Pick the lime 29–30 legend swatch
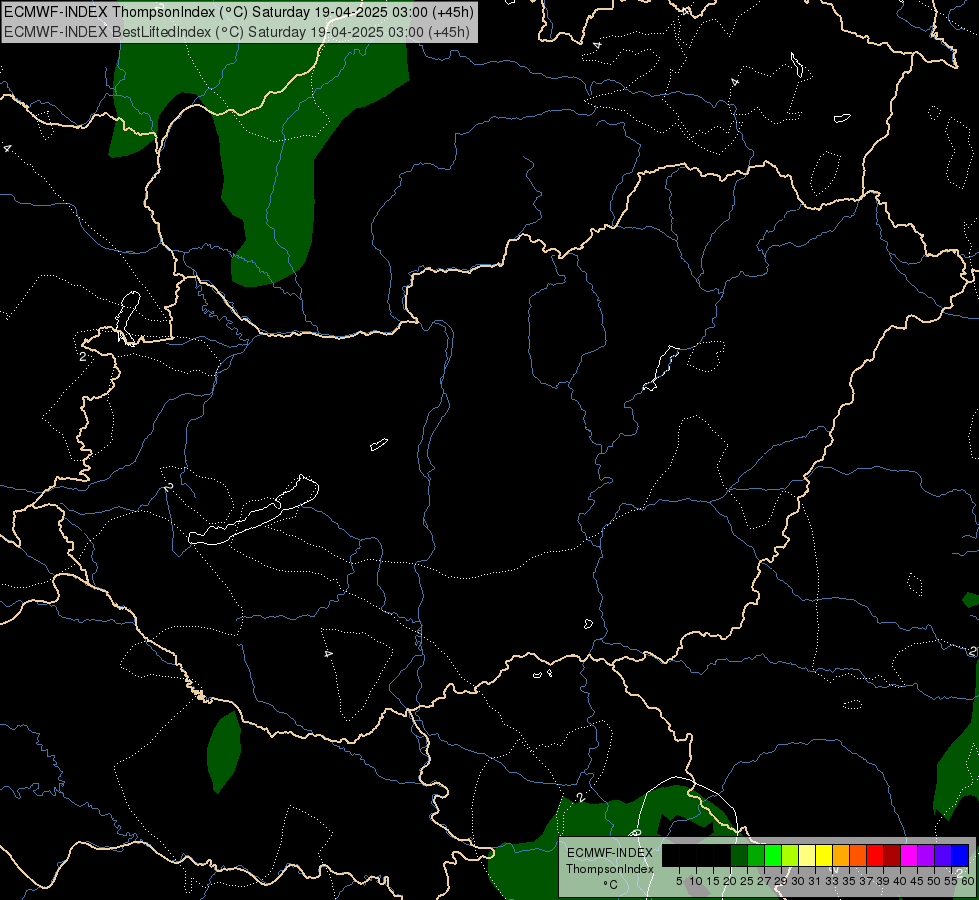The height and width of the screenshot is (900, 979). tap(790, 855)
